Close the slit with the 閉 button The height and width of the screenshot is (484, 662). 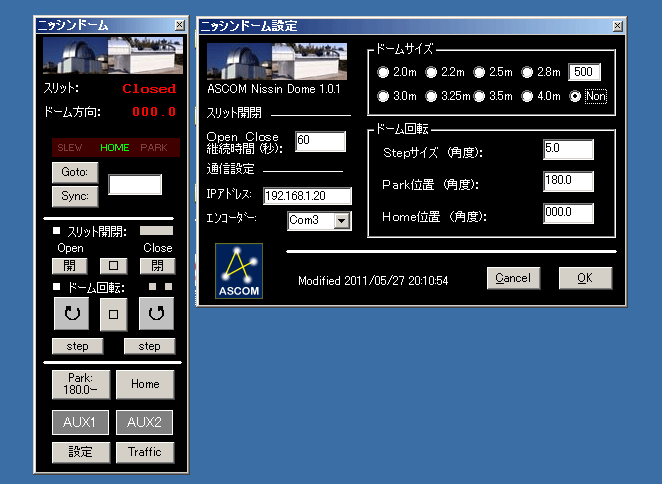157,266
